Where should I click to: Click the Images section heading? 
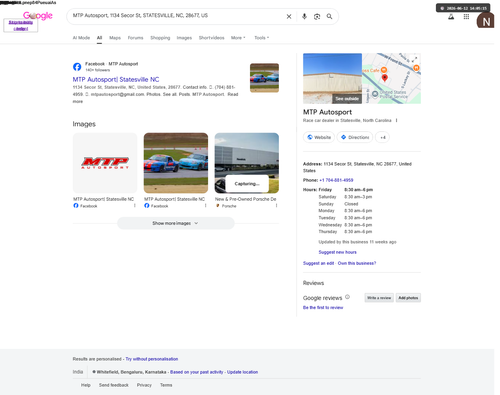point(84,124)
